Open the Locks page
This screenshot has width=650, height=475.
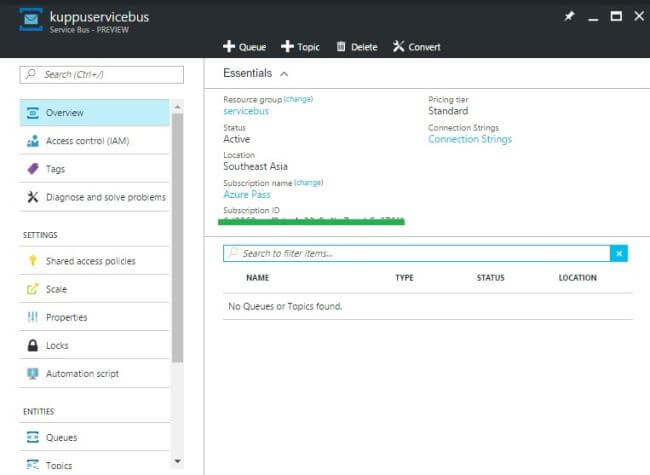coord(94,345)
